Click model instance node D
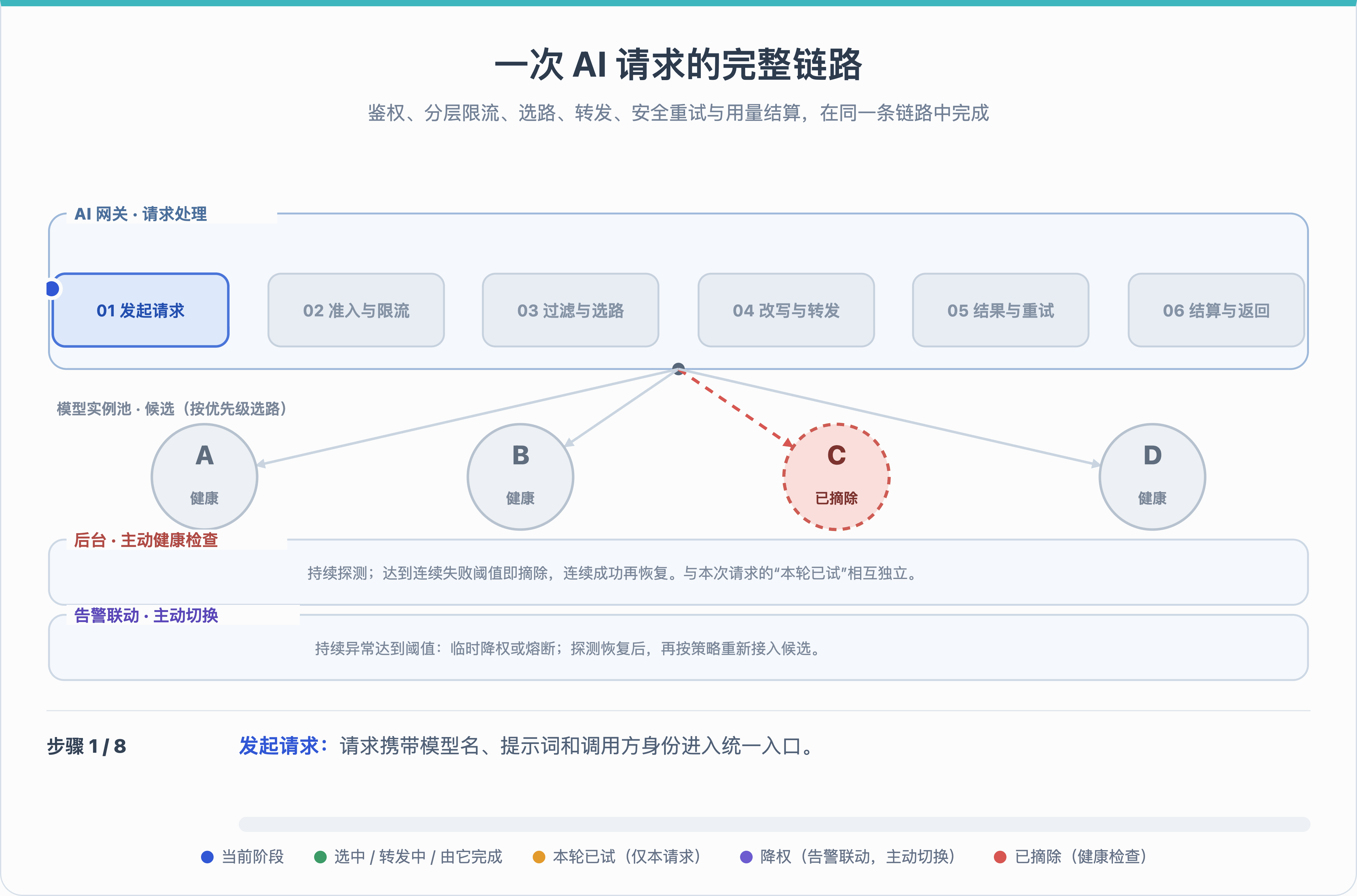This screenshot has height=896, width=1357. click(x=1153, y=477)
